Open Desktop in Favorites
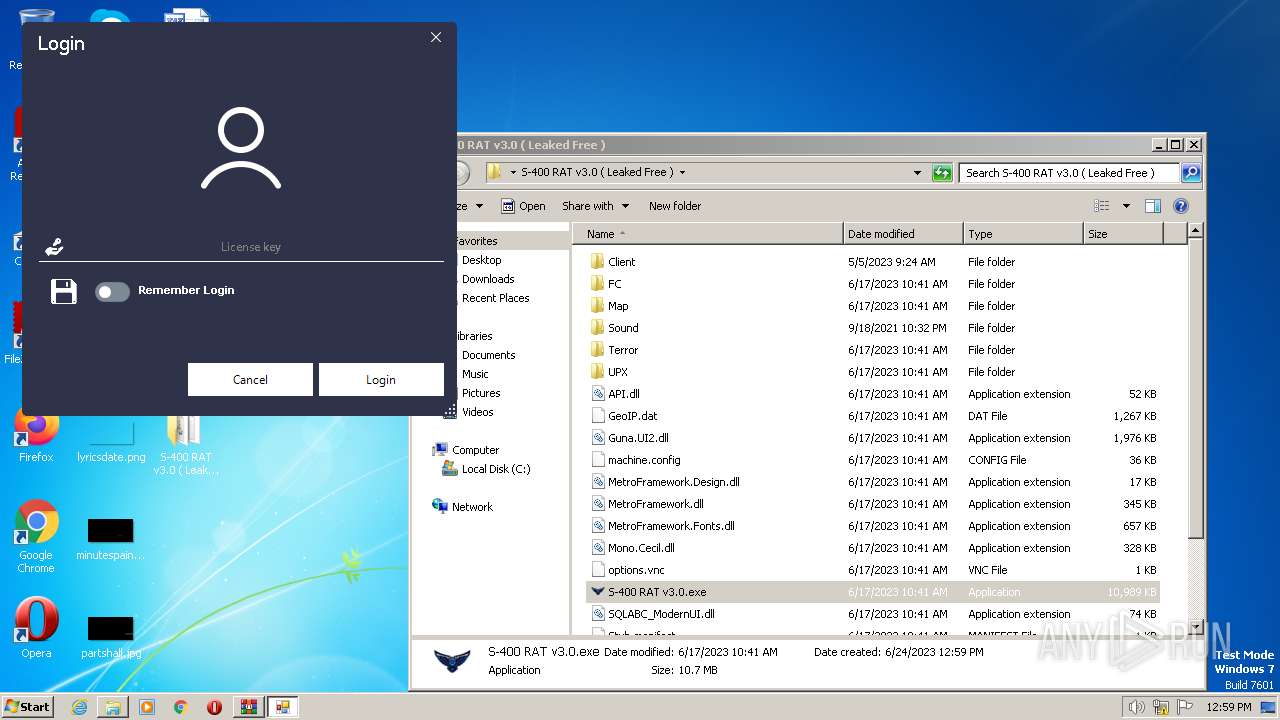 tap(481, 260)
